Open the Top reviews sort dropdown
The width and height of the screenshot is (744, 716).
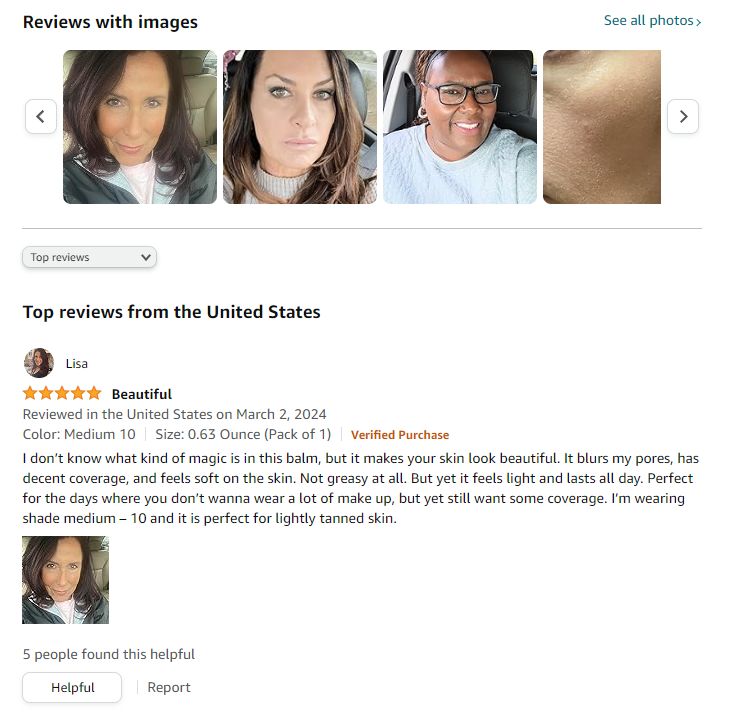click(x=89, y=257)
